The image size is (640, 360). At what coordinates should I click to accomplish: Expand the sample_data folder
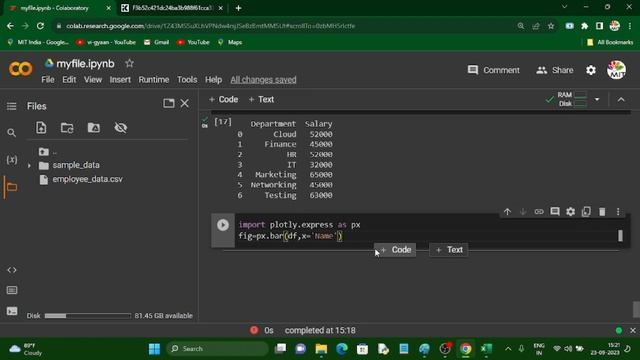(x=29, y=166)
